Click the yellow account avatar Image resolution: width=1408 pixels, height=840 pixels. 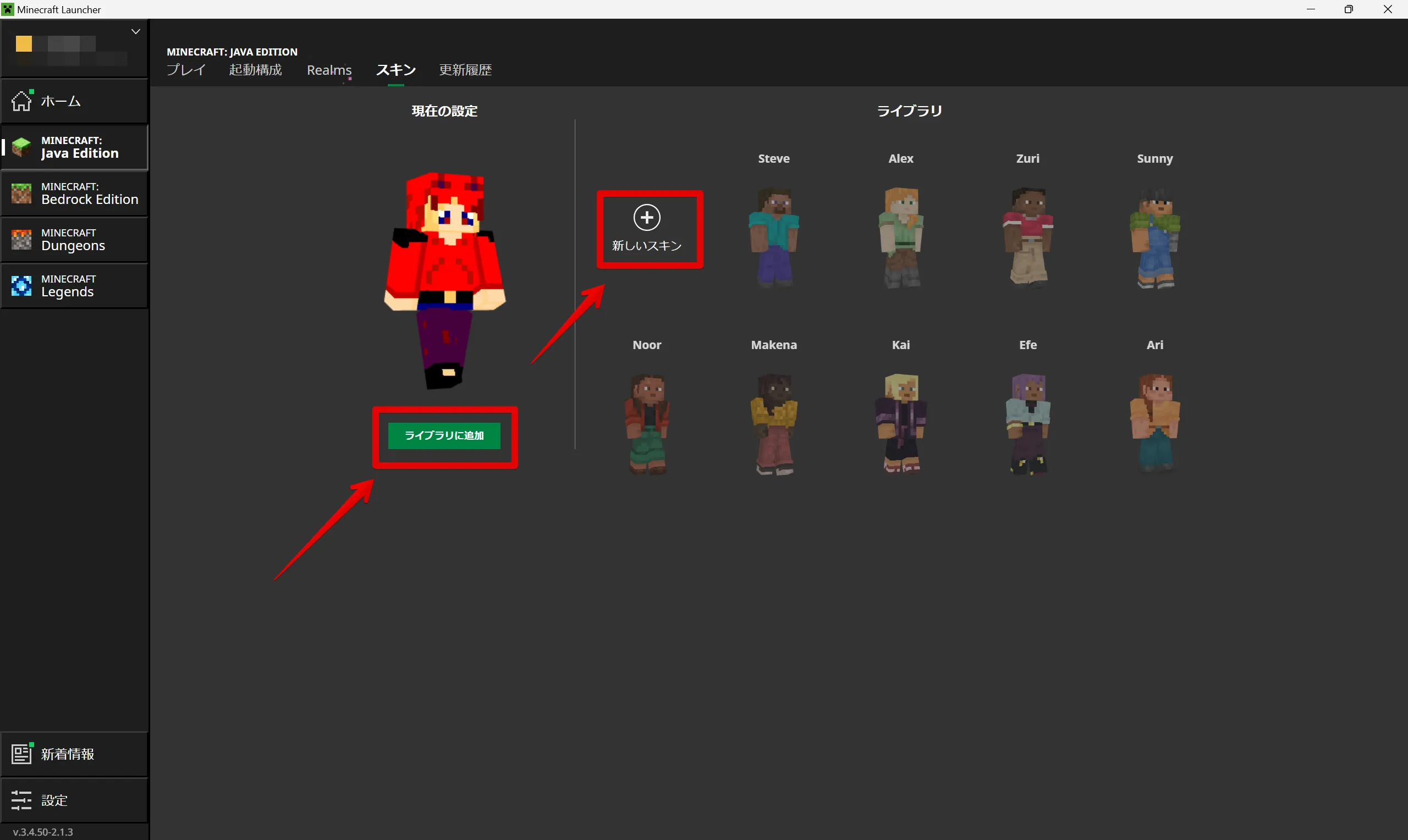pyautogui.click(x=24, y=44)
